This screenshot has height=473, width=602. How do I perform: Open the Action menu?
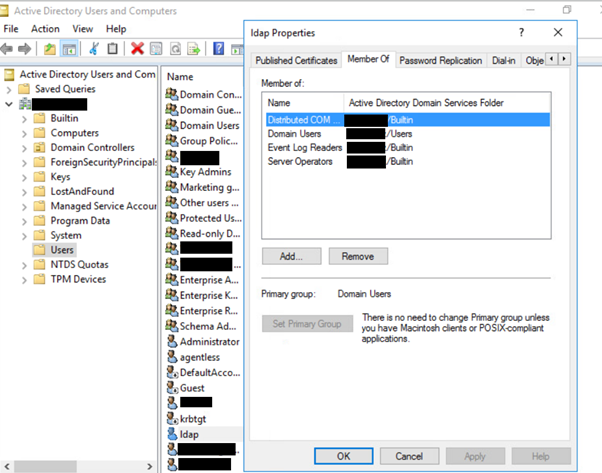[45, 29]
